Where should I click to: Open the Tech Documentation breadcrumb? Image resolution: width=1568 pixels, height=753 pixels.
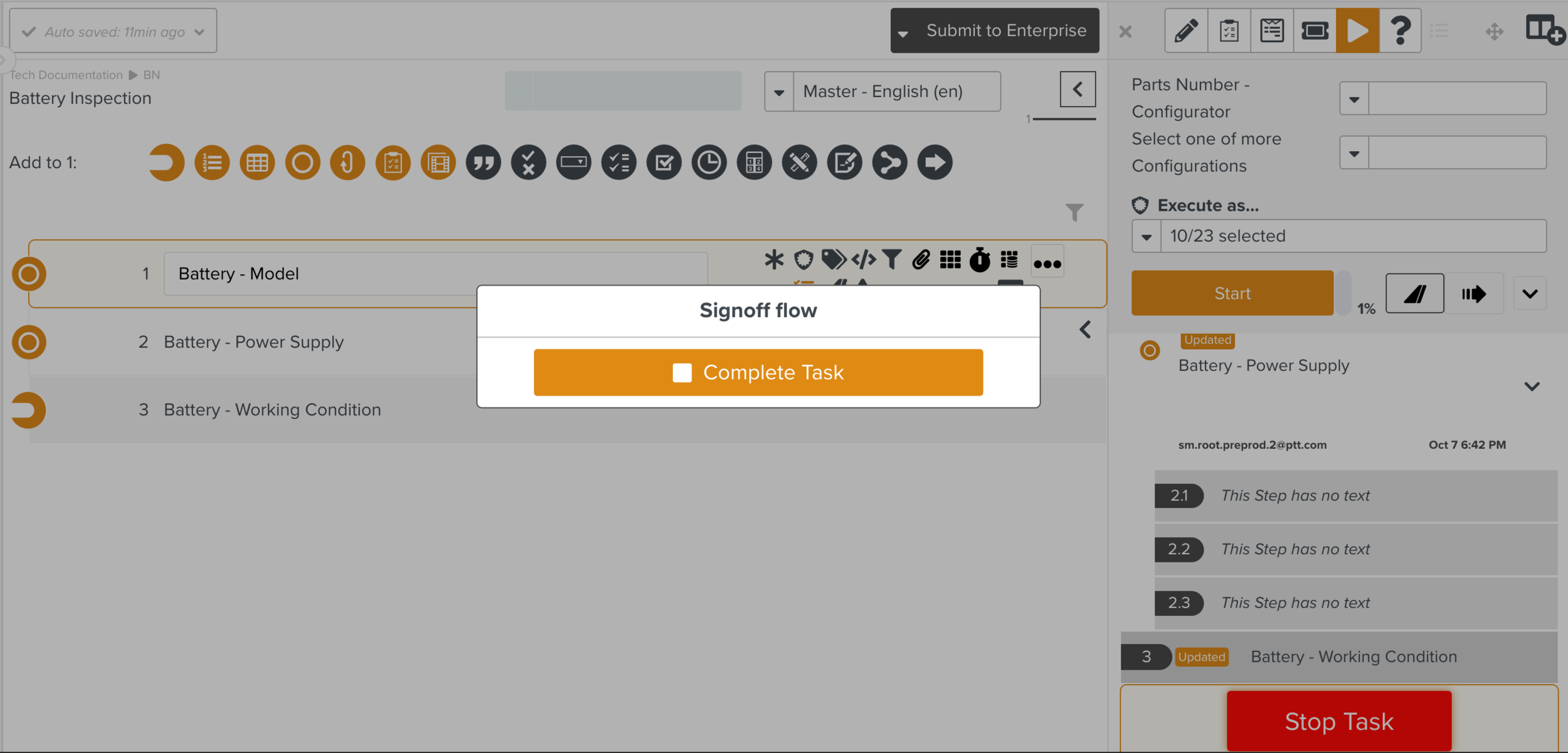(x=66, y=75)
